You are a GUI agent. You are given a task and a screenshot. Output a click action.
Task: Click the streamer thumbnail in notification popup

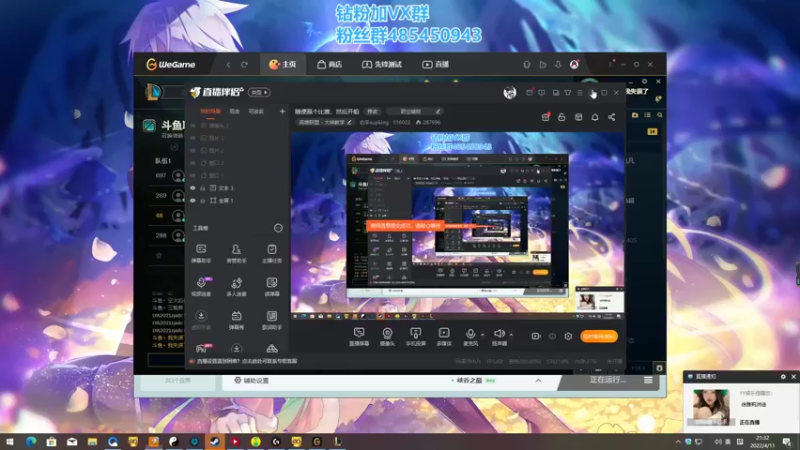[711, 406]
